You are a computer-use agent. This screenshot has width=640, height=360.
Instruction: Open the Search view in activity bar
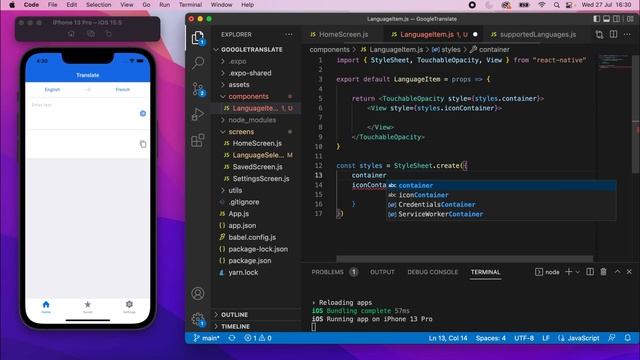[198, 62]
